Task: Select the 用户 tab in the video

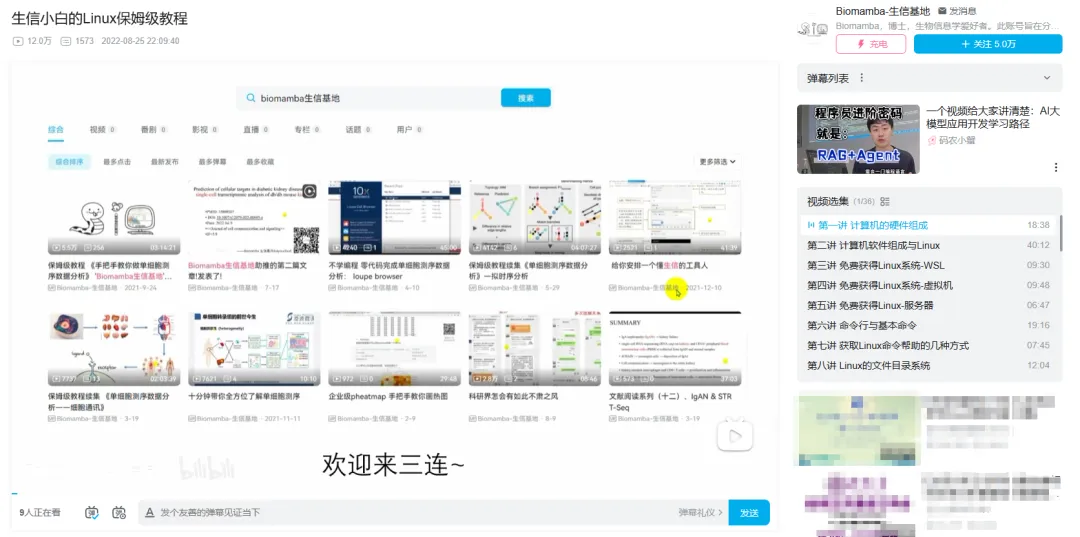Action: 409,129
